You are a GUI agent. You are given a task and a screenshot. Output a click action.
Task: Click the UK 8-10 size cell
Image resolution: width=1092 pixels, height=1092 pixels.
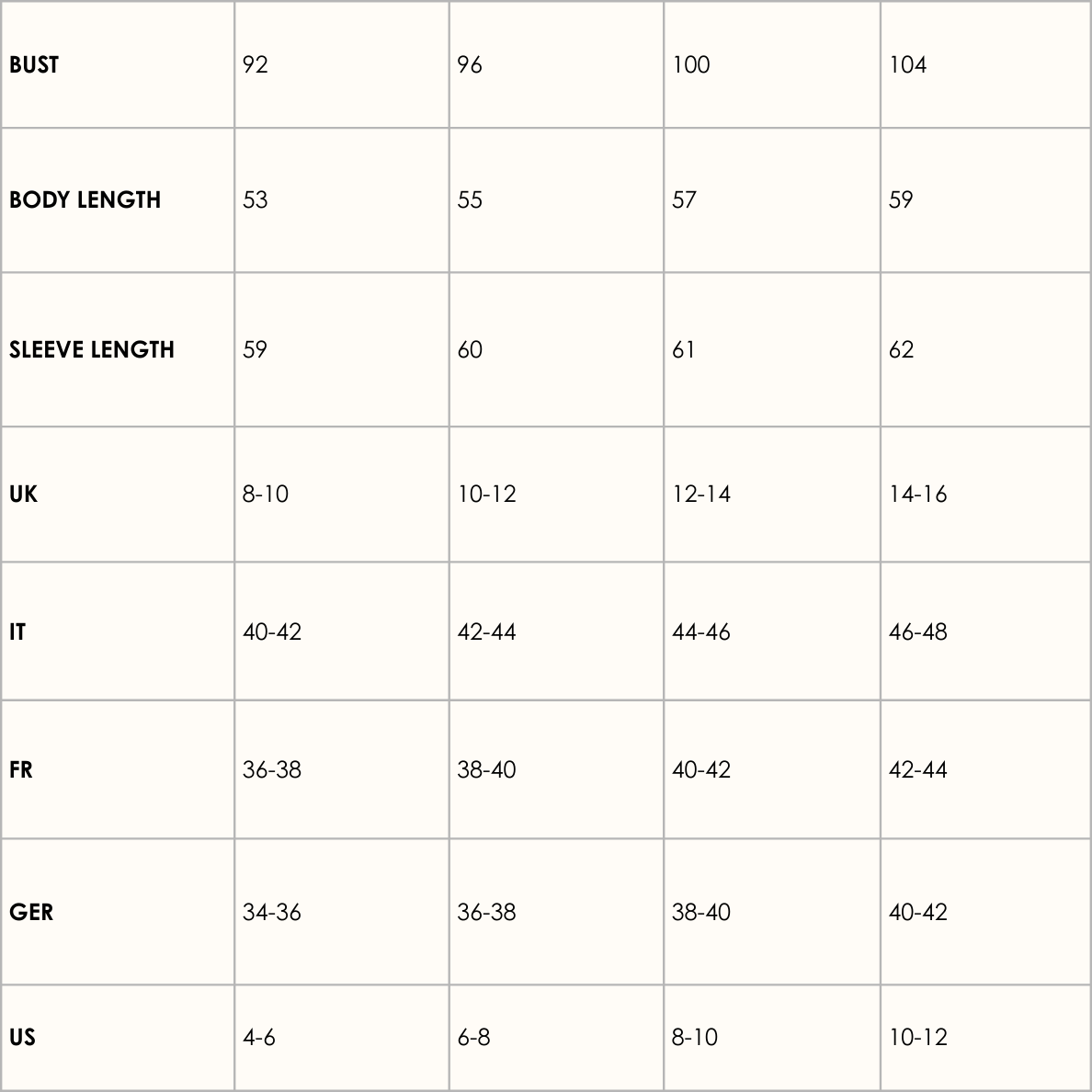tap(266, 494)
